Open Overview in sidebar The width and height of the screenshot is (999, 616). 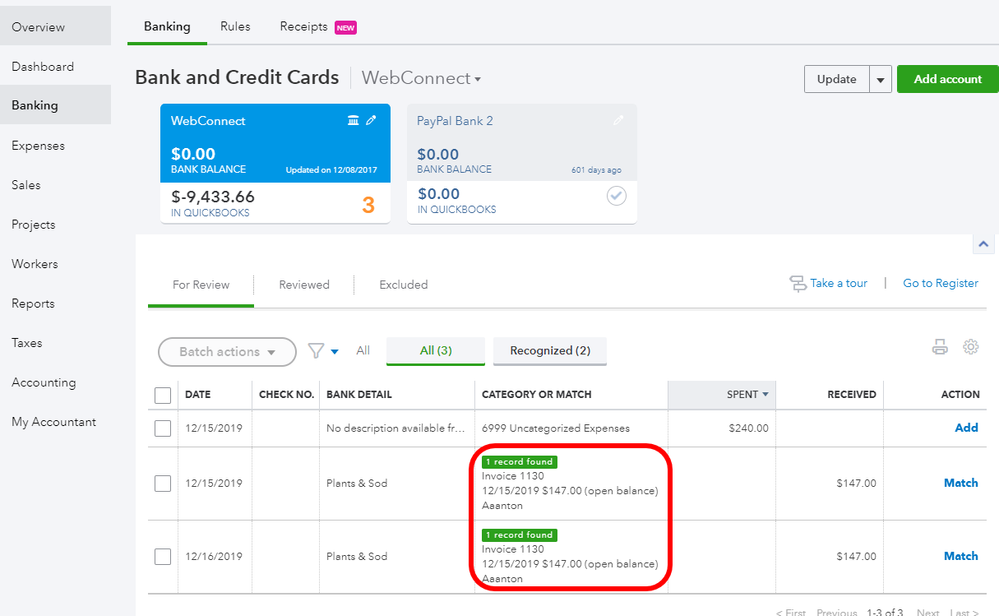(x=55, y=27)
